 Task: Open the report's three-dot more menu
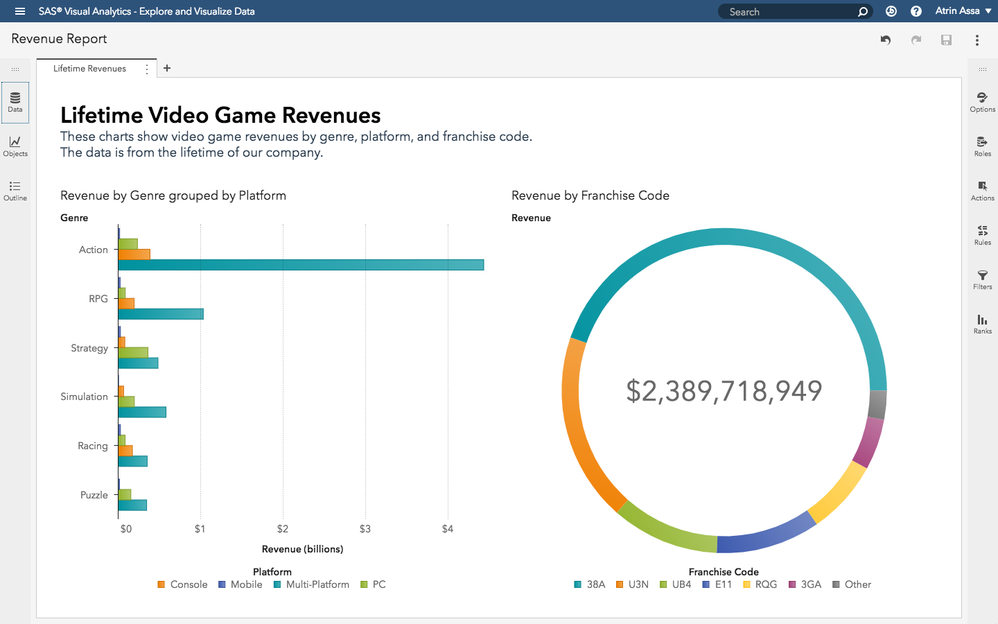[x=977, y=40]
